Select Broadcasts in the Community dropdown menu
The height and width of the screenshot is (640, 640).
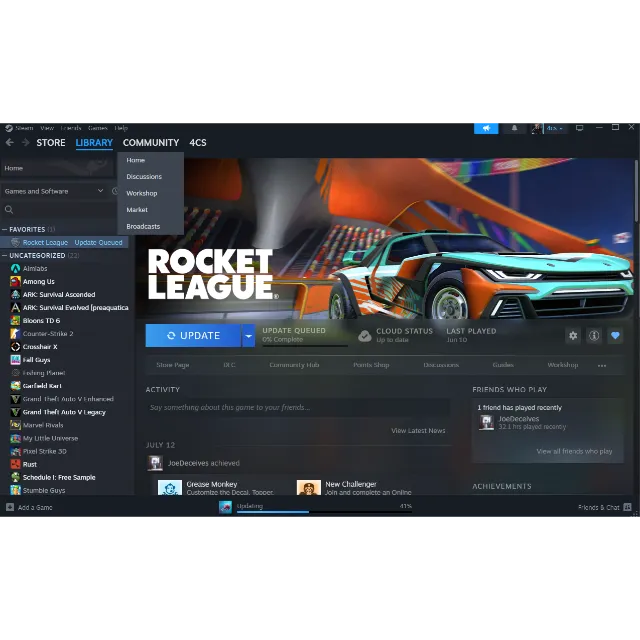pos(143,227)
